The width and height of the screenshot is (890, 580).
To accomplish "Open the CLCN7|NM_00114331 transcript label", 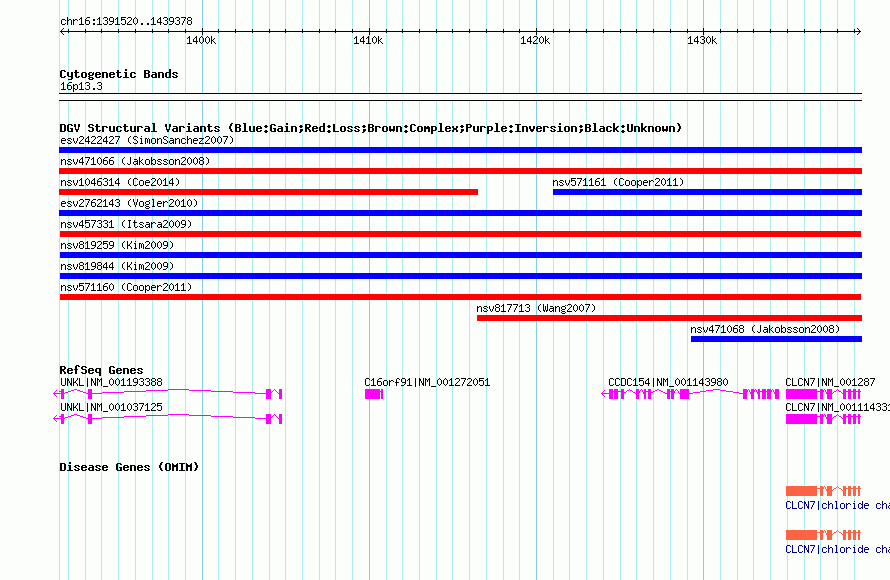I will pyautogui.click(x=837, y=407).
